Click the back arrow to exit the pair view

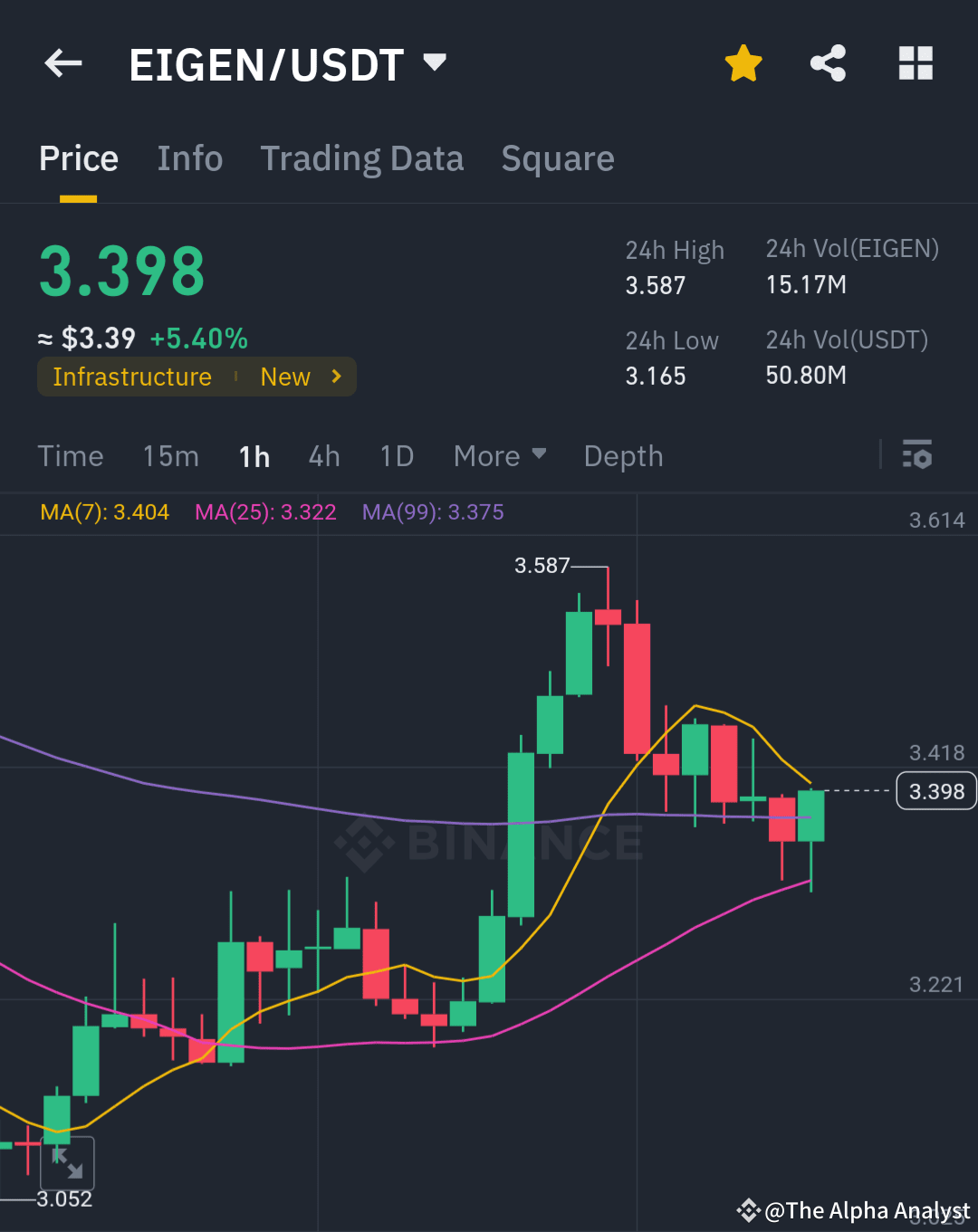point(62,63)
